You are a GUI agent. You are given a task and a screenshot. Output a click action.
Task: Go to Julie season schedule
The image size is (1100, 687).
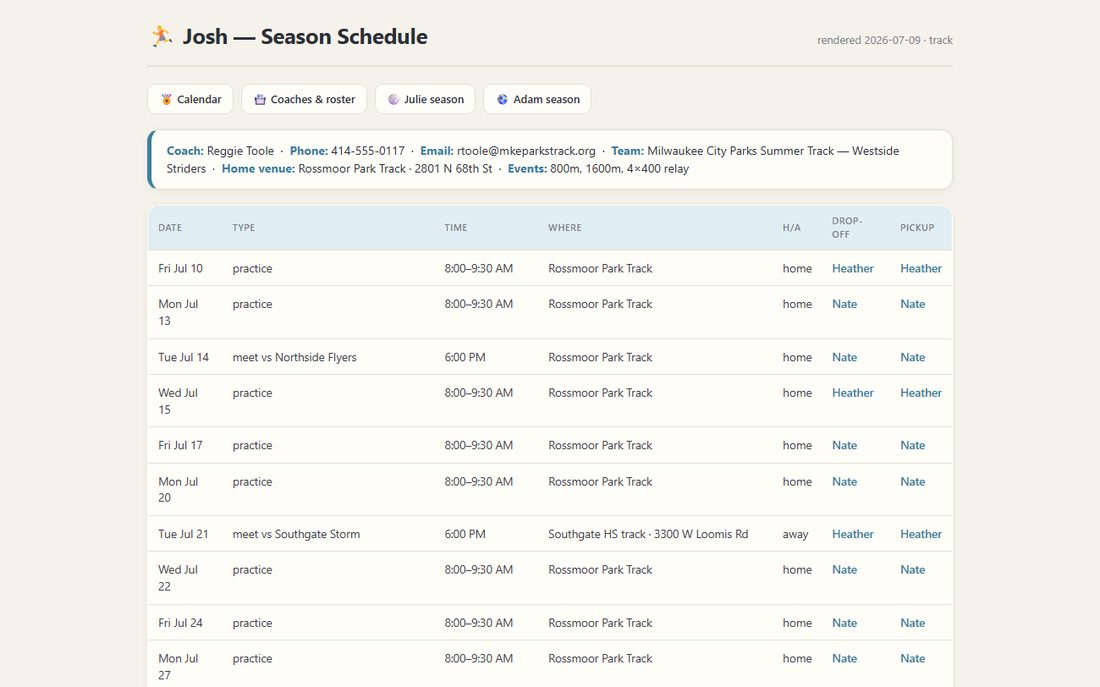coord(425,99)
